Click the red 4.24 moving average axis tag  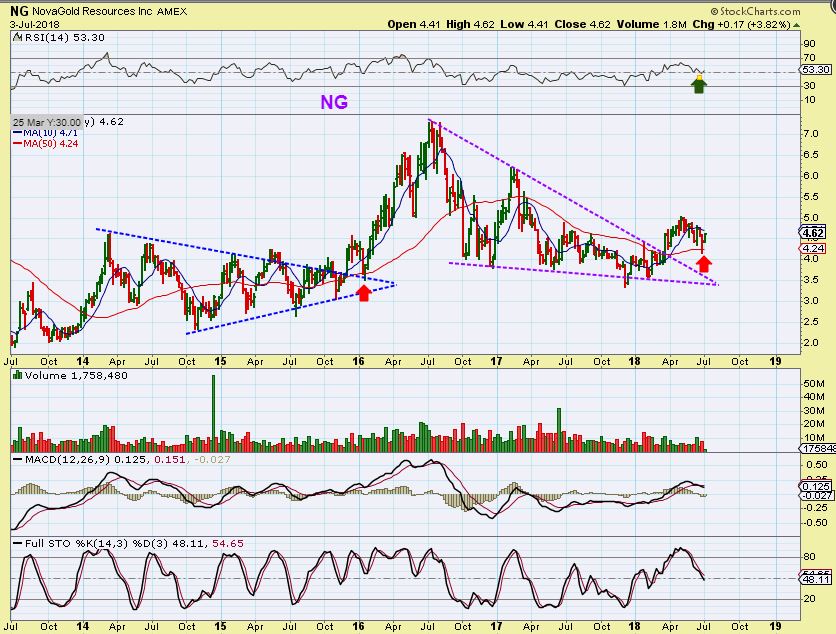coord(814,248)
